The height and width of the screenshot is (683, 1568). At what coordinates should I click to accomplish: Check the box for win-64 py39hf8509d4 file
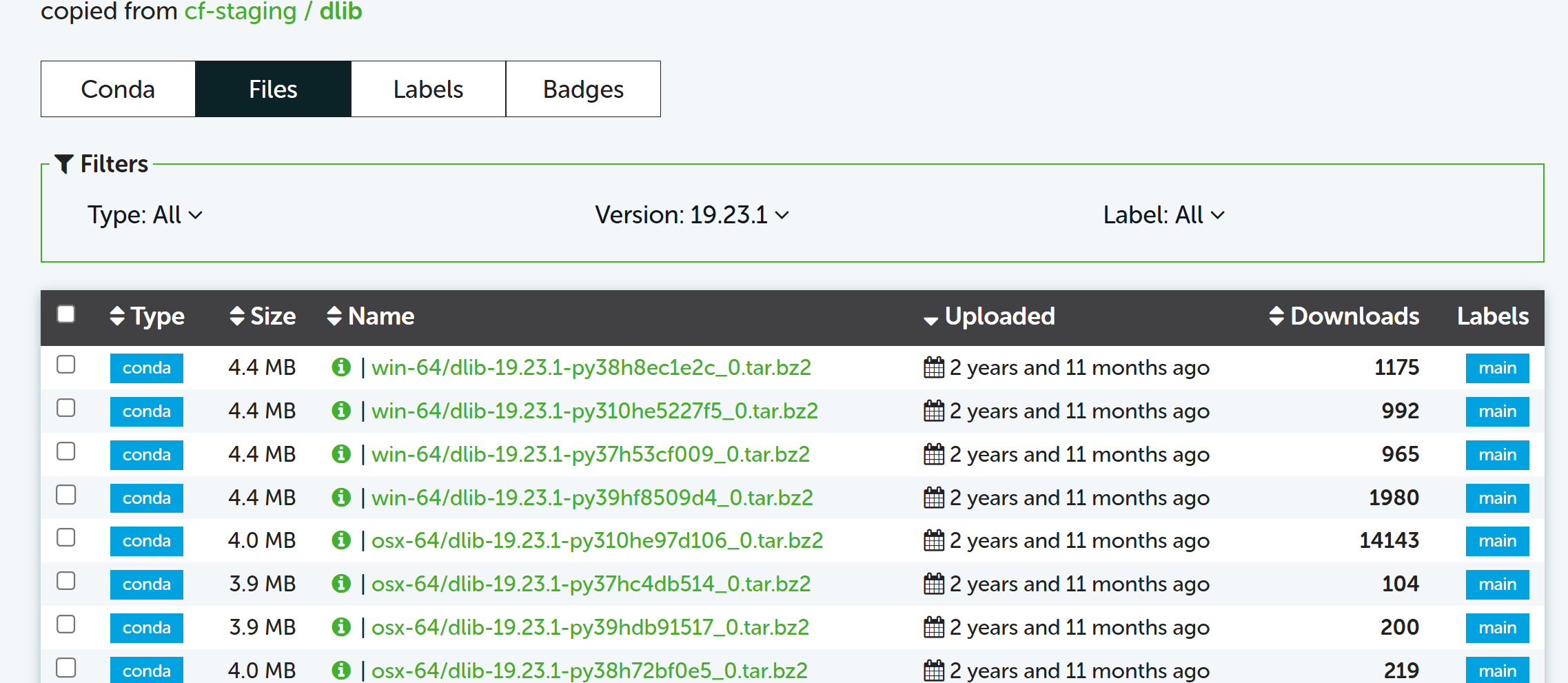pyautogui.click(x=66, y=495)
